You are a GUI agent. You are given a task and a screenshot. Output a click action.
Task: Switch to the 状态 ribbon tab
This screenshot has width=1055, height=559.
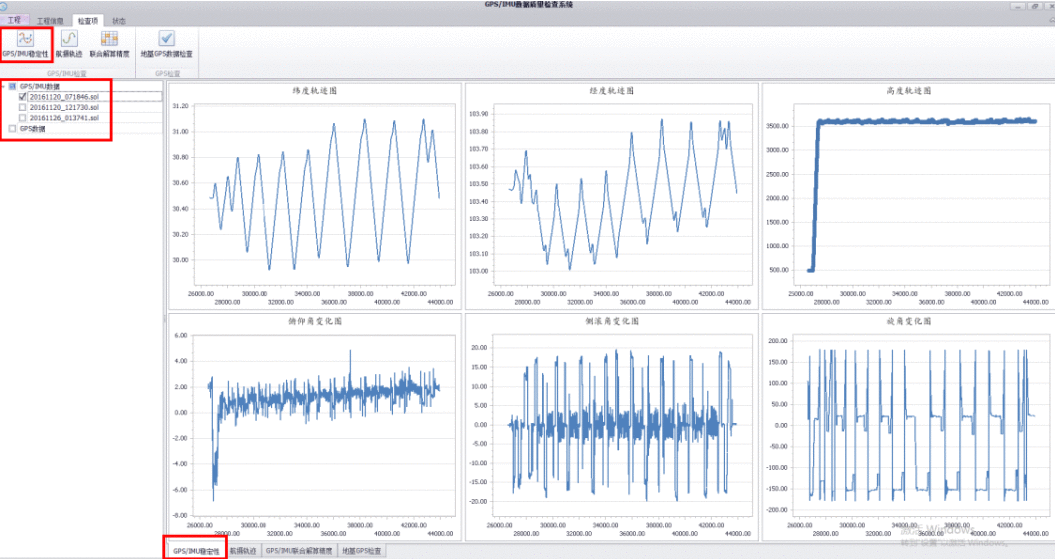(x=118, y=21)
